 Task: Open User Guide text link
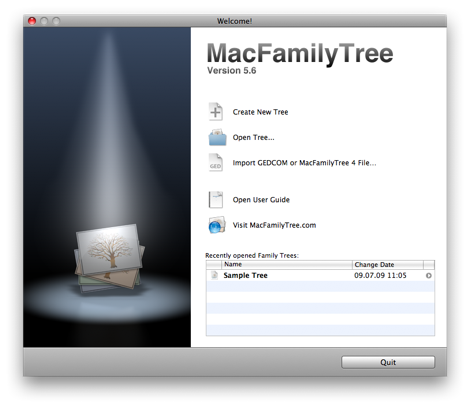261,200
